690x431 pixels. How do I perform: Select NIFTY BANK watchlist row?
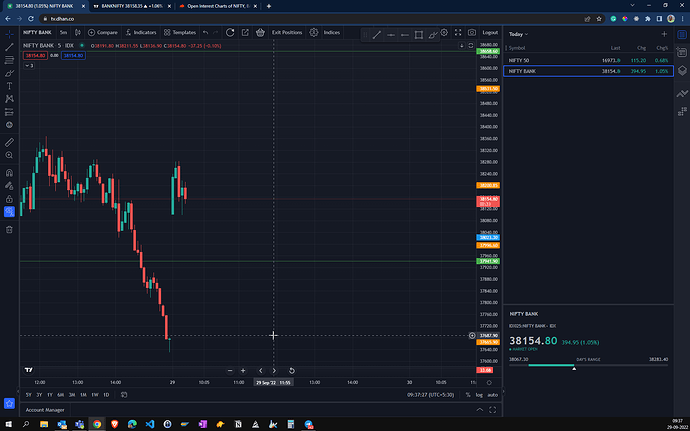coord(588,71)
